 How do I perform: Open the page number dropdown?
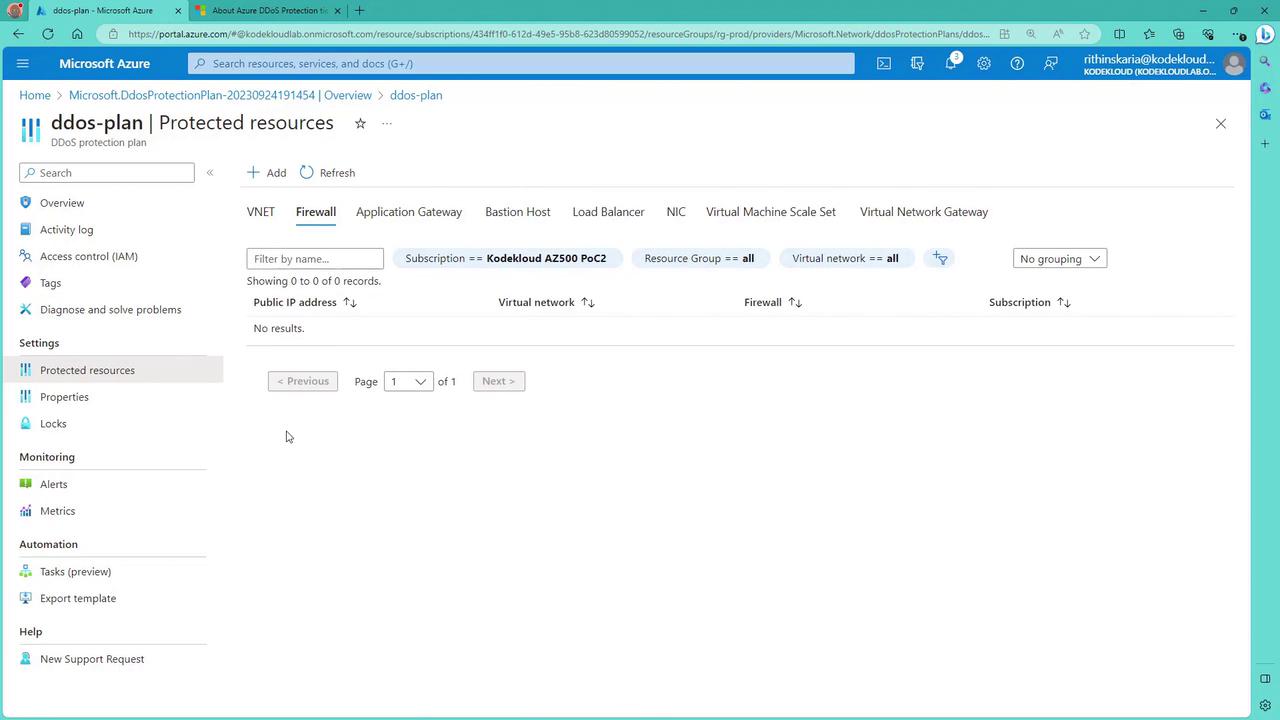tap(408, 381)
